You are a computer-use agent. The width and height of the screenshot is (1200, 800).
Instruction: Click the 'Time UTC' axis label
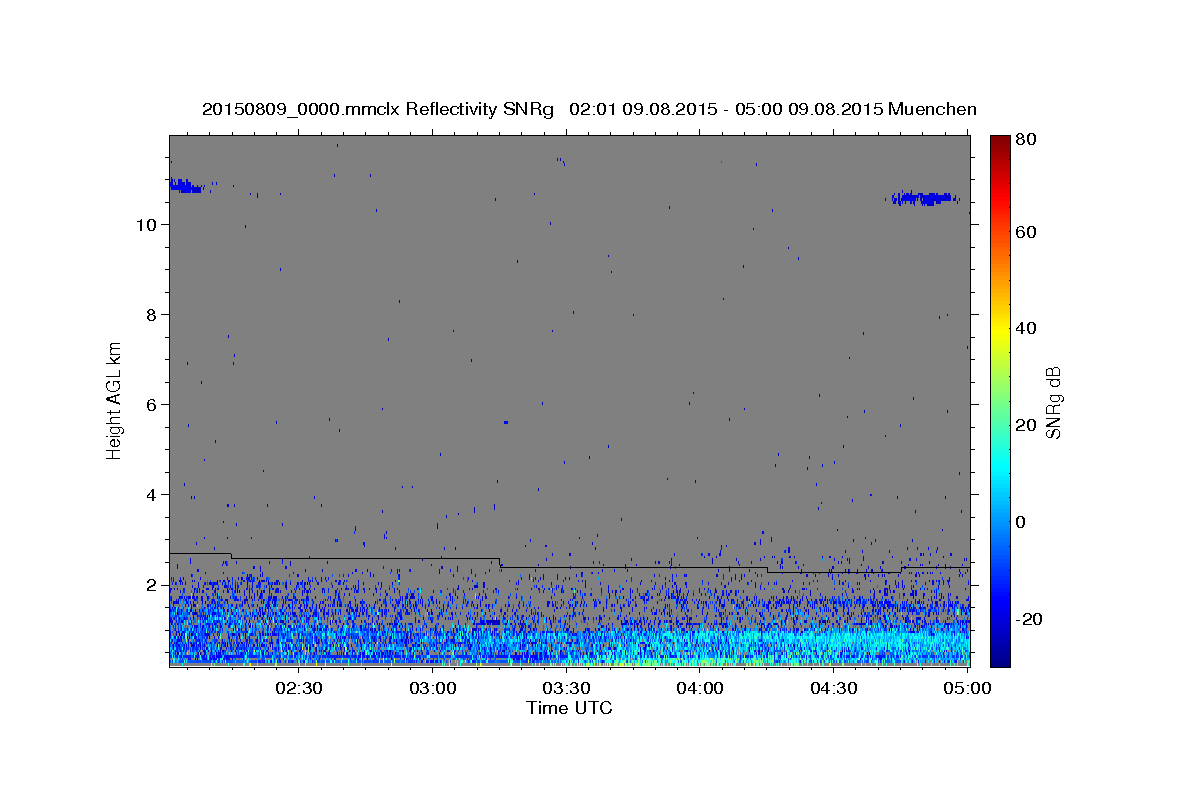569,708
